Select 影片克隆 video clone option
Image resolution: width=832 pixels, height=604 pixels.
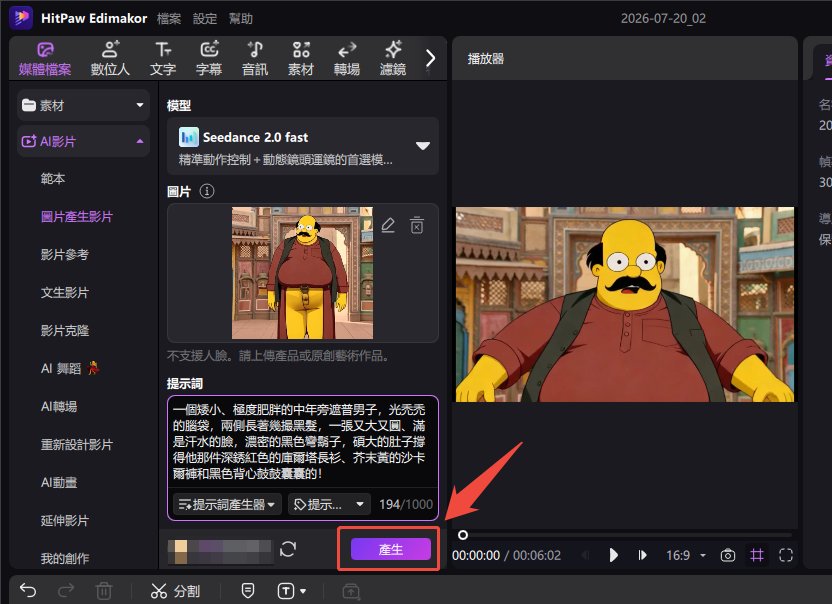click(65, 330)
